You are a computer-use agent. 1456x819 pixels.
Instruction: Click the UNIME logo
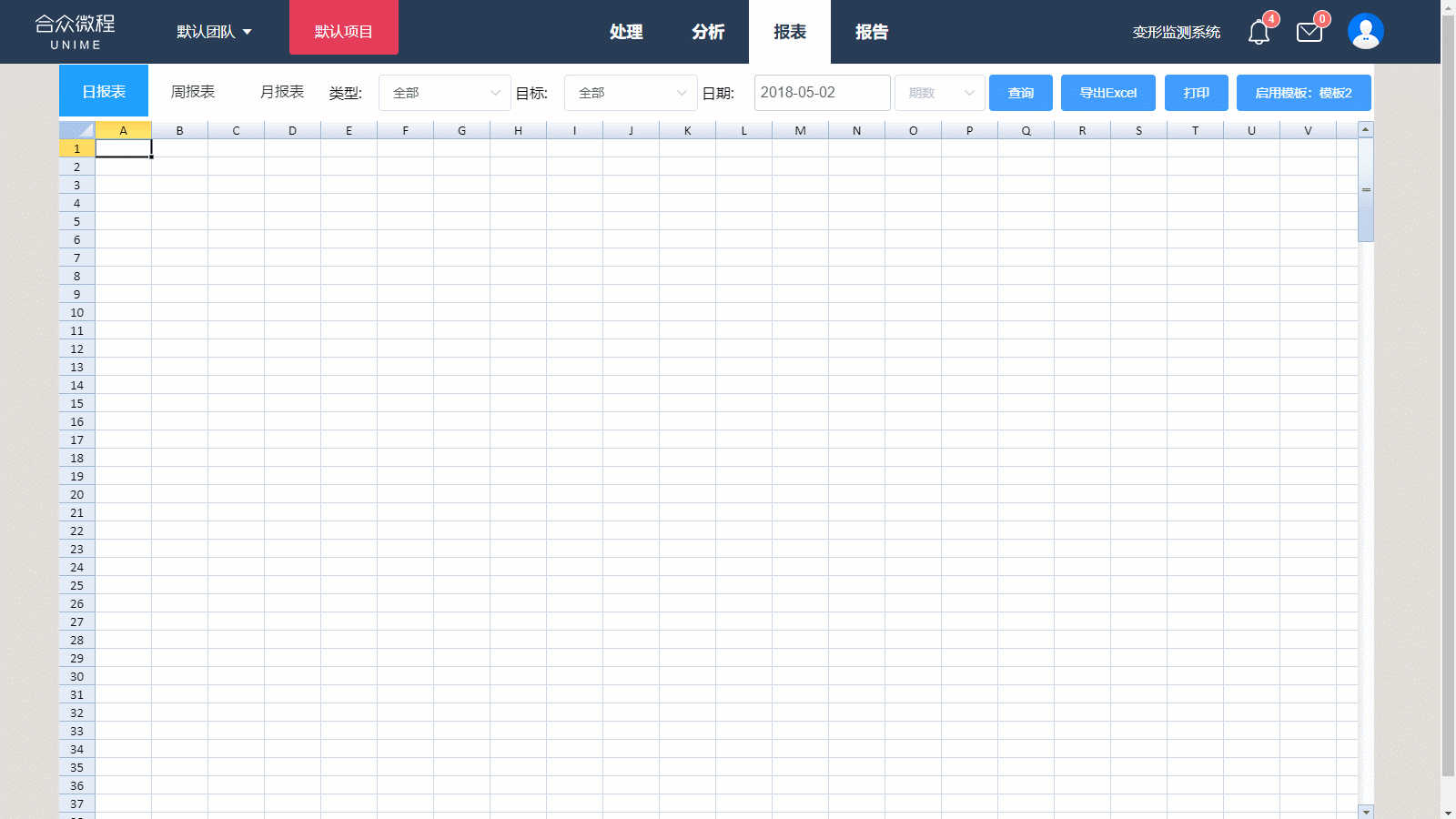[x=76, y=32]
